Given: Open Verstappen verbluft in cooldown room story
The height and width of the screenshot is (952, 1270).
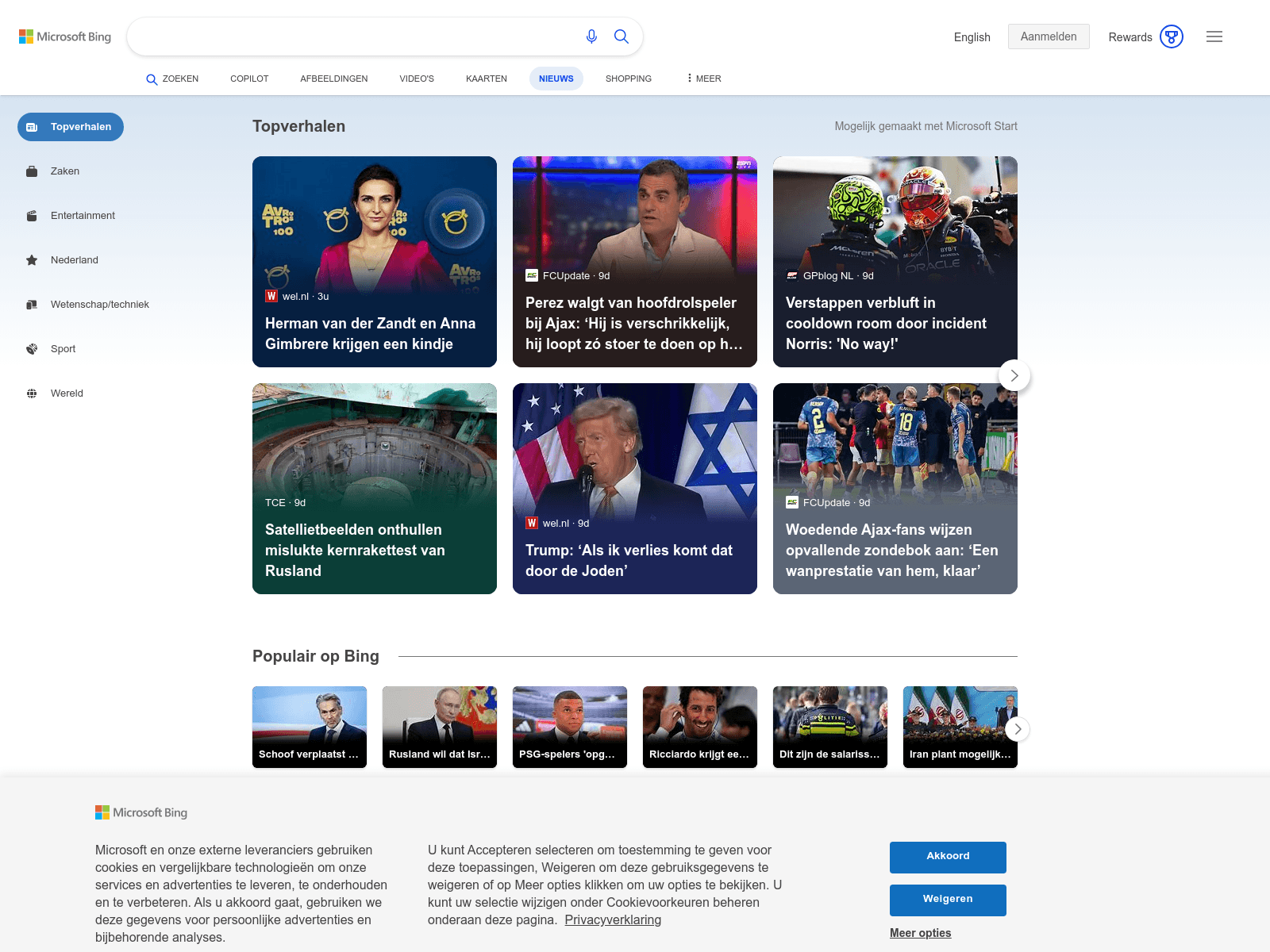Looking at the screenshot, I should click(895, 262).
